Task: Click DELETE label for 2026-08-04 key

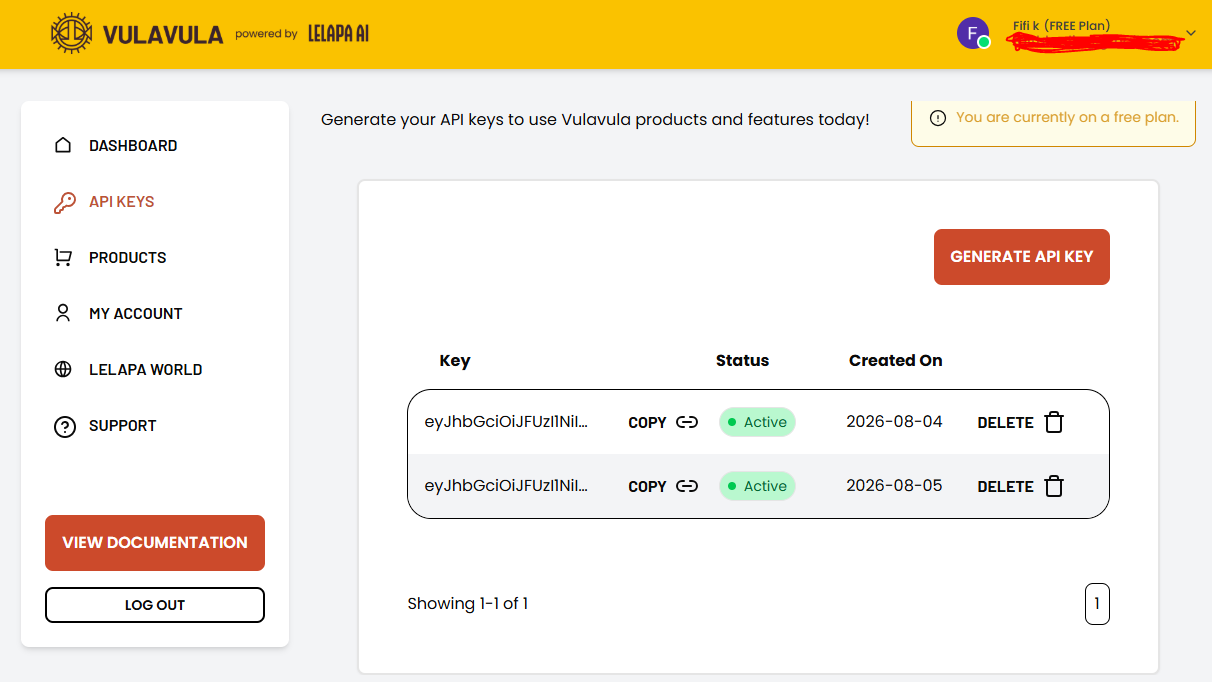Action: [1005, 423]
